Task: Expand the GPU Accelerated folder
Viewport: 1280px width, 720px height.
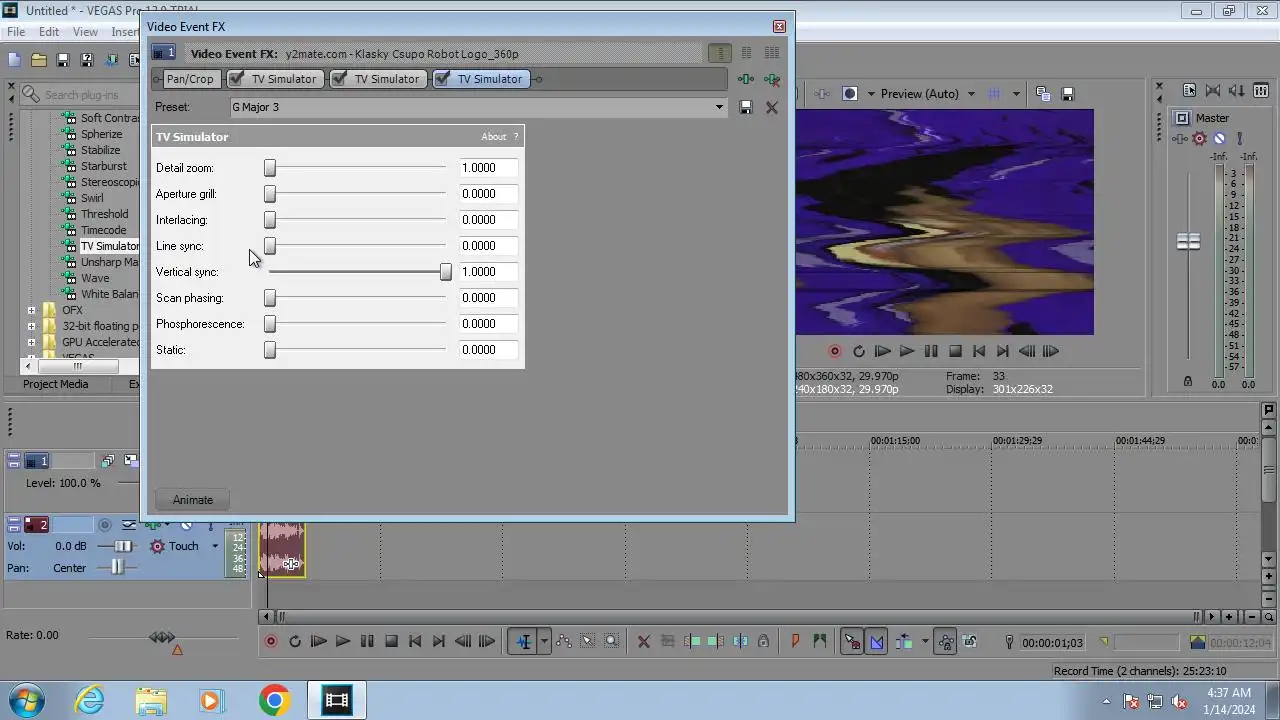Action: tap(31, 342)
